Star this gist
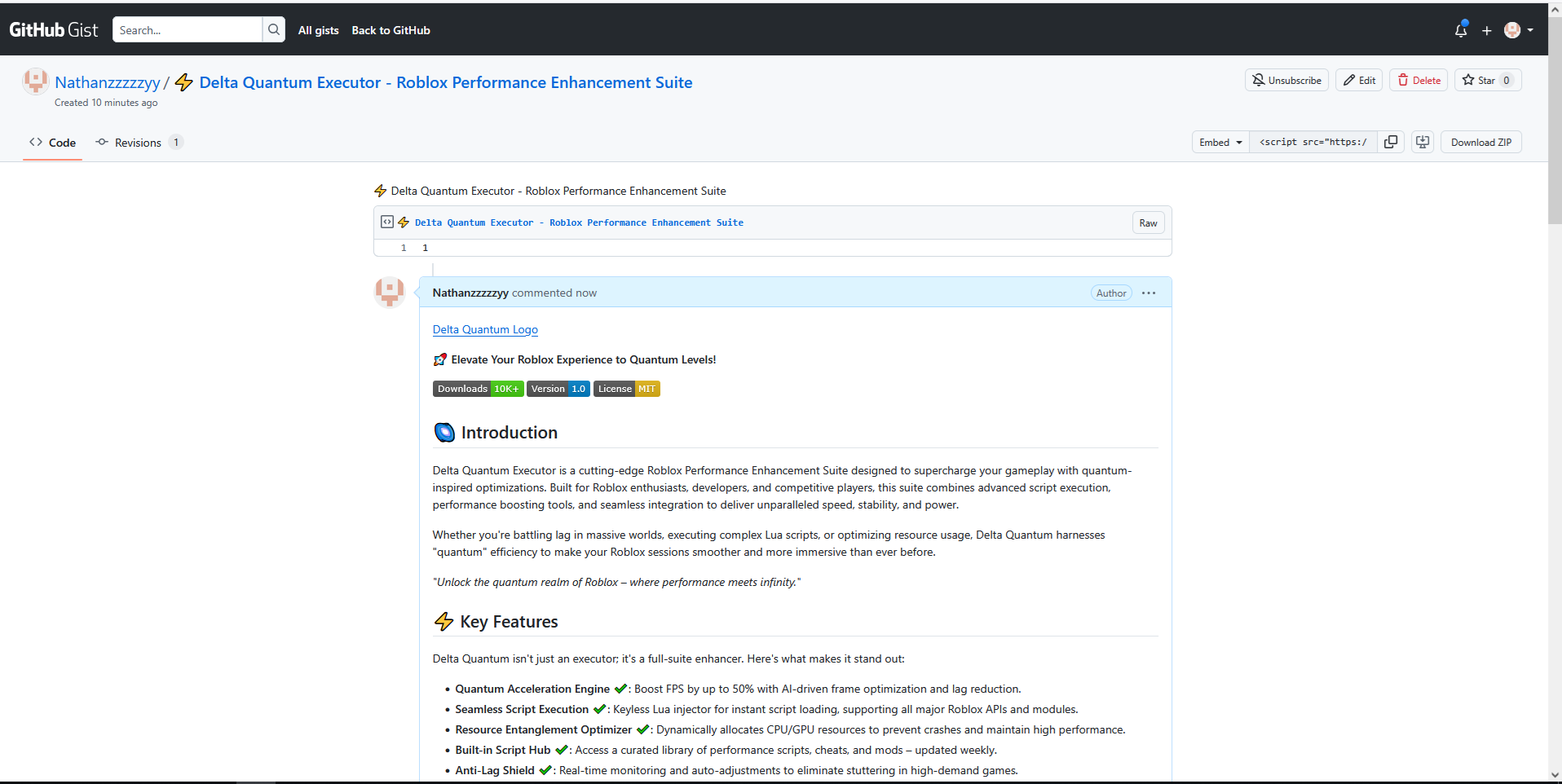1562x784 pixels. click(x=1479, y=80)
